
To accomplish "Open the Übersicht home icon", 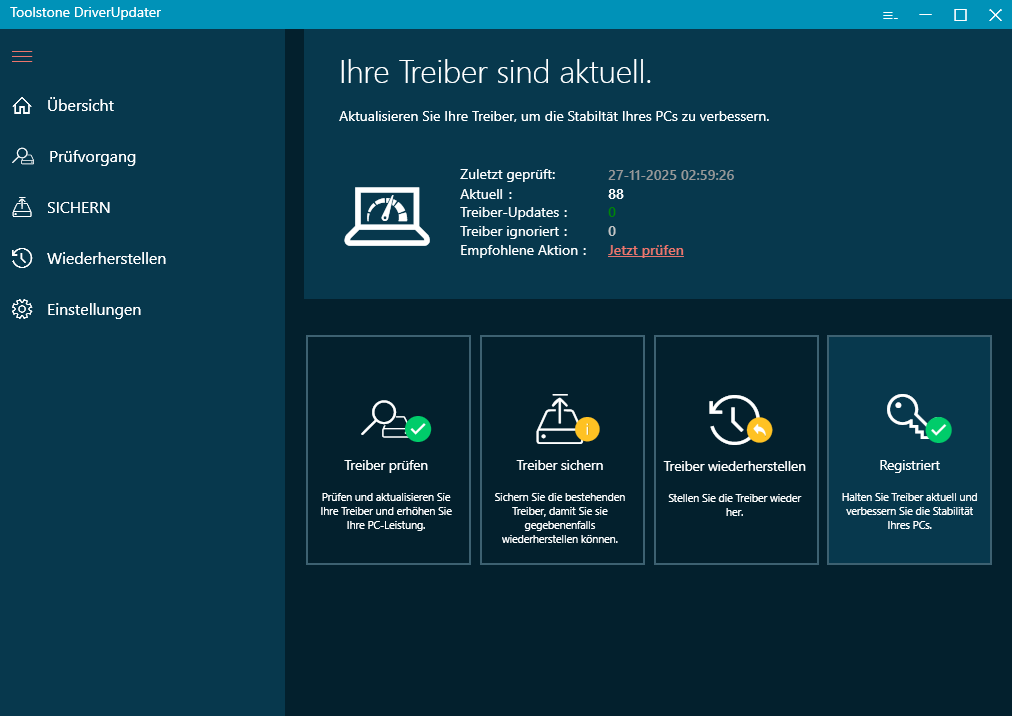I will pos(21,105).
